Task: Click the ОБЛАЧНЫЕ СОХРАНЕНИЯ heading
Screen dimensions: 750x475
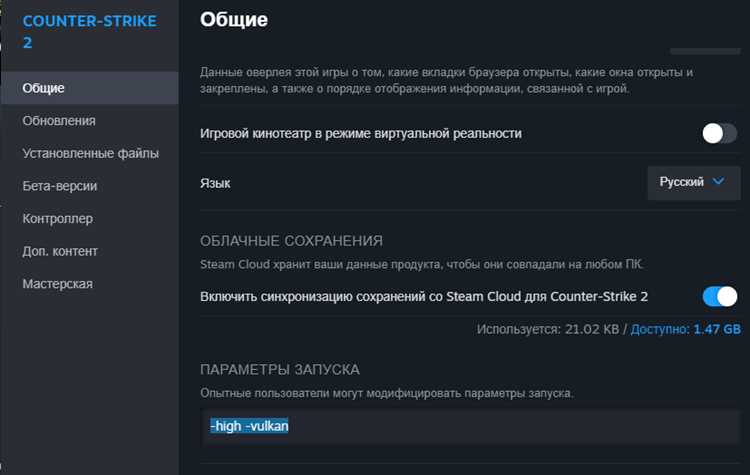Action: (291, 241)
